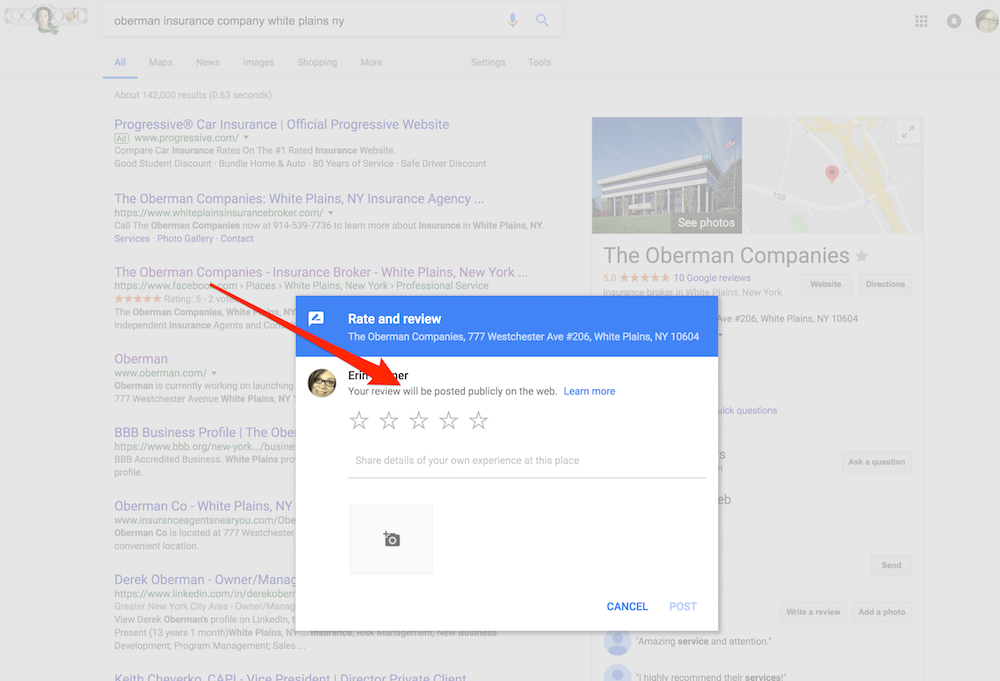Screen dimensions: 1000x681
Task: Open the News tab
Action: coord(208,62)
